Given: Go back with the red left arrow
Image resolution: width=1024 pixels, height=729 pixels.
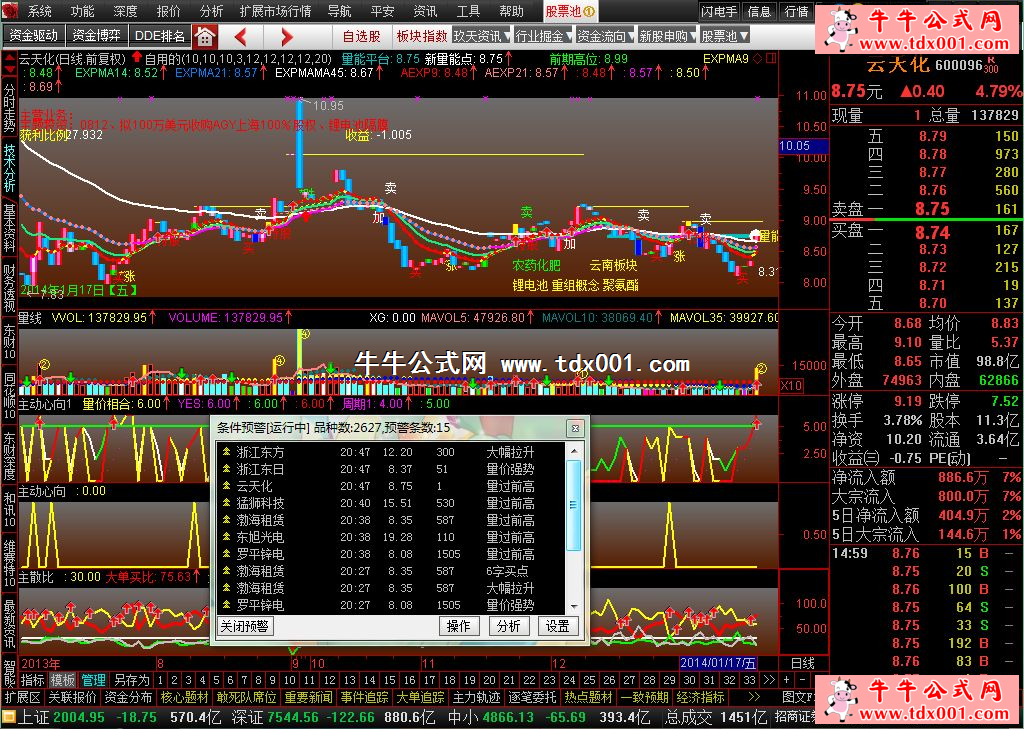Looking at the screenshot, I should pos(240,37).
